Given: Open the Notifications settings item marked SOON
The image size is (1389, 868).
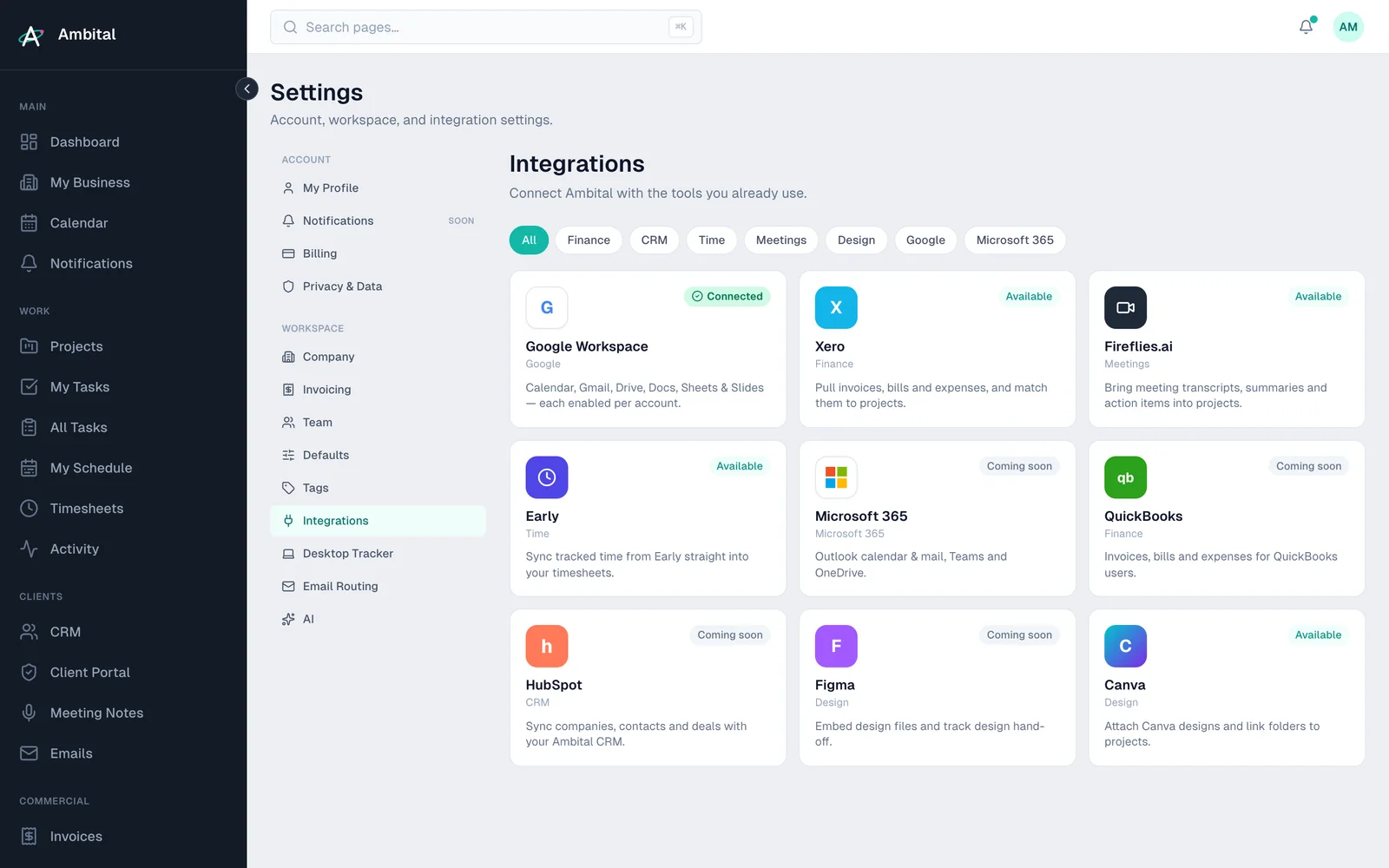Looking at the screenshot, I should (378, 221).
